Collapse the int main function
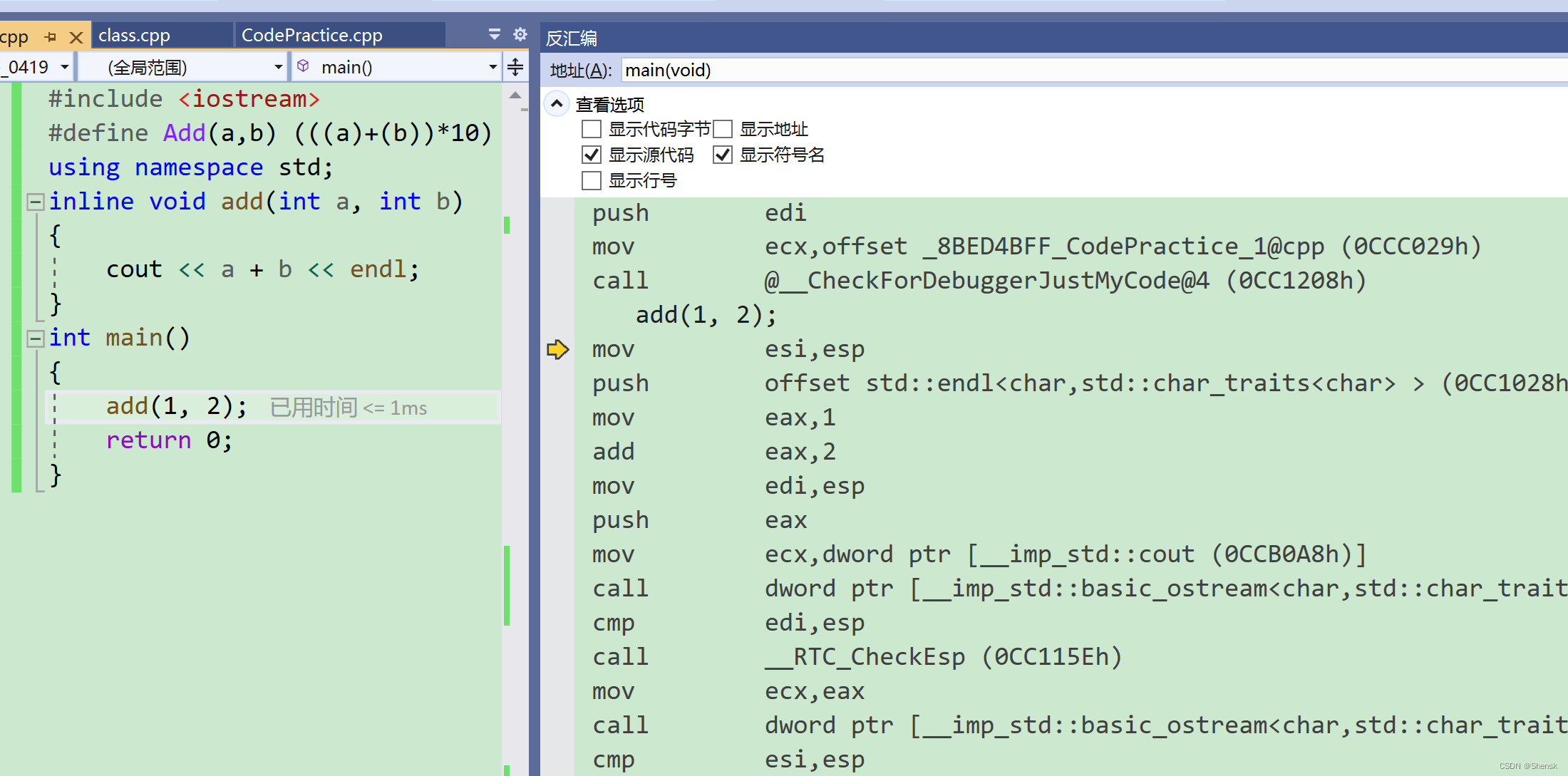The width and height of the screenshot is (1568, 776). [x=35, y=338]
